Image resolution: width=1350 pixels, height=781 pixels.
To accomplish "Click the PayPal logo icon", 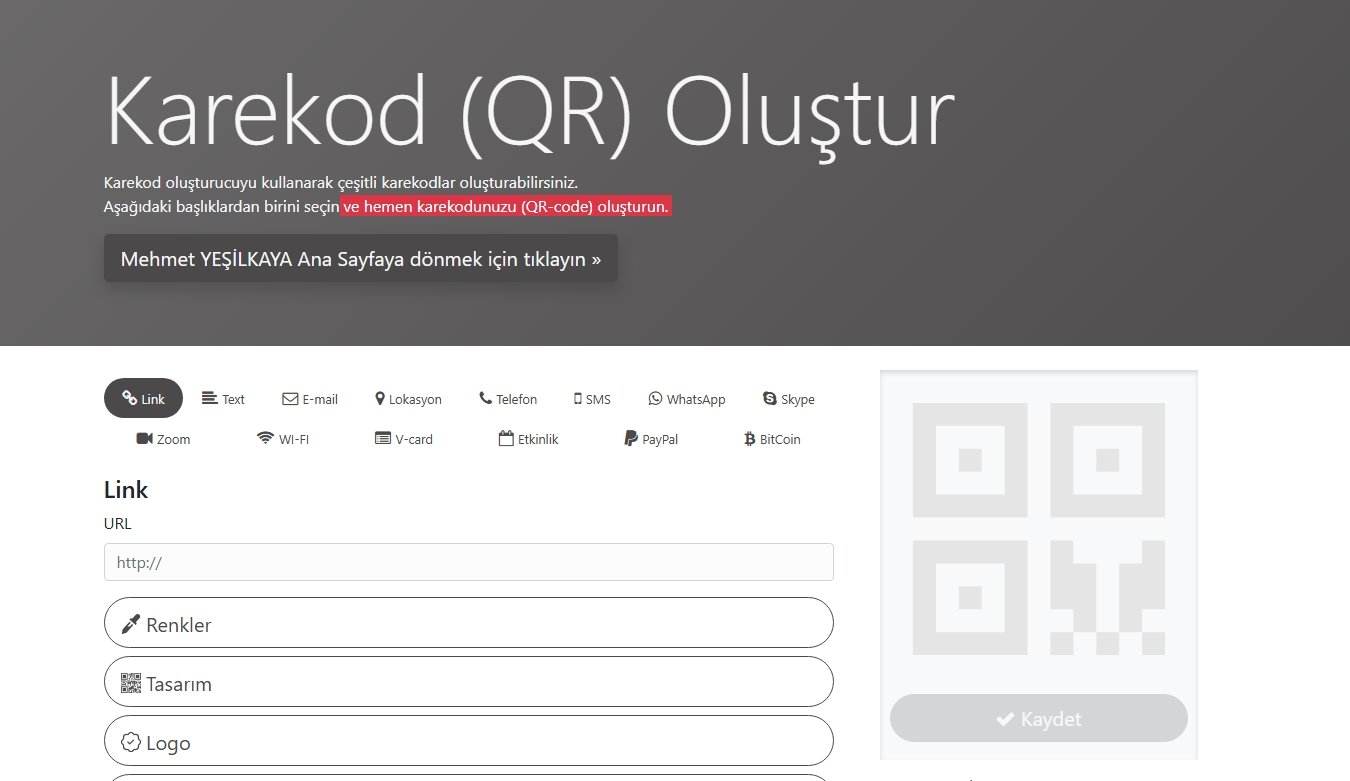I will pyautogui.click(x=631, y=438).
